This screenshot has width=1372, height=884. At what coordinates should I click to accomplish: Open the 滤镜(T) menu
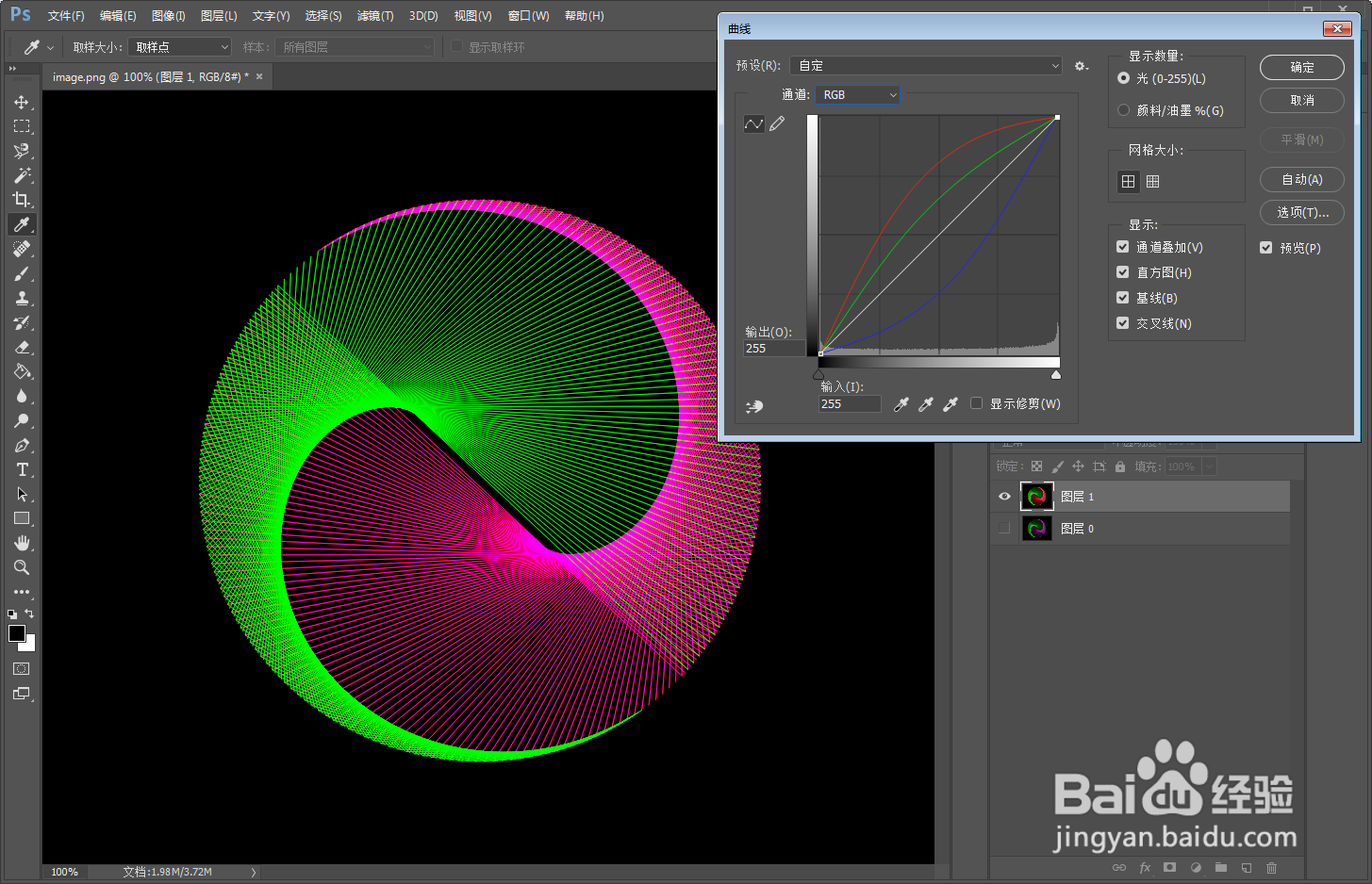click(x=375, y=16)
